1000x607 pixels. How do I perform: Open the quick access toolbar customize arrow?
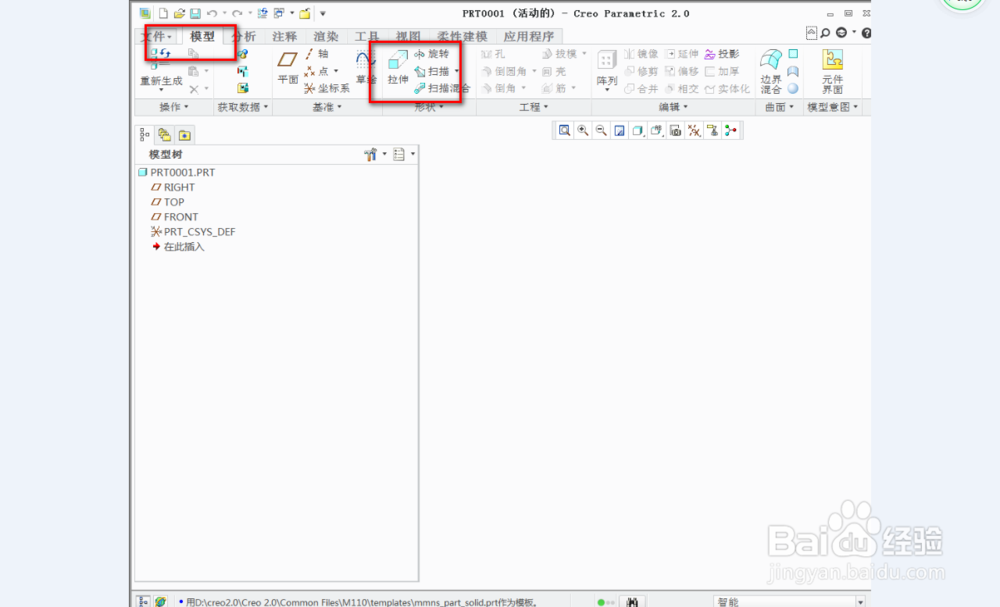click(x=323, y=13)
